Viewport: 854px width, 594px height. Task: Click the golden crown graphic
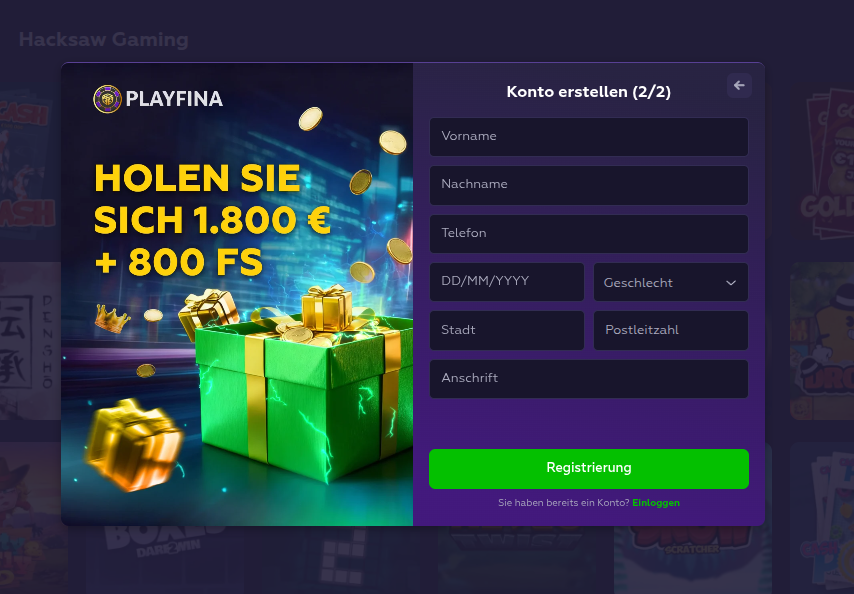tap(112, 318)
